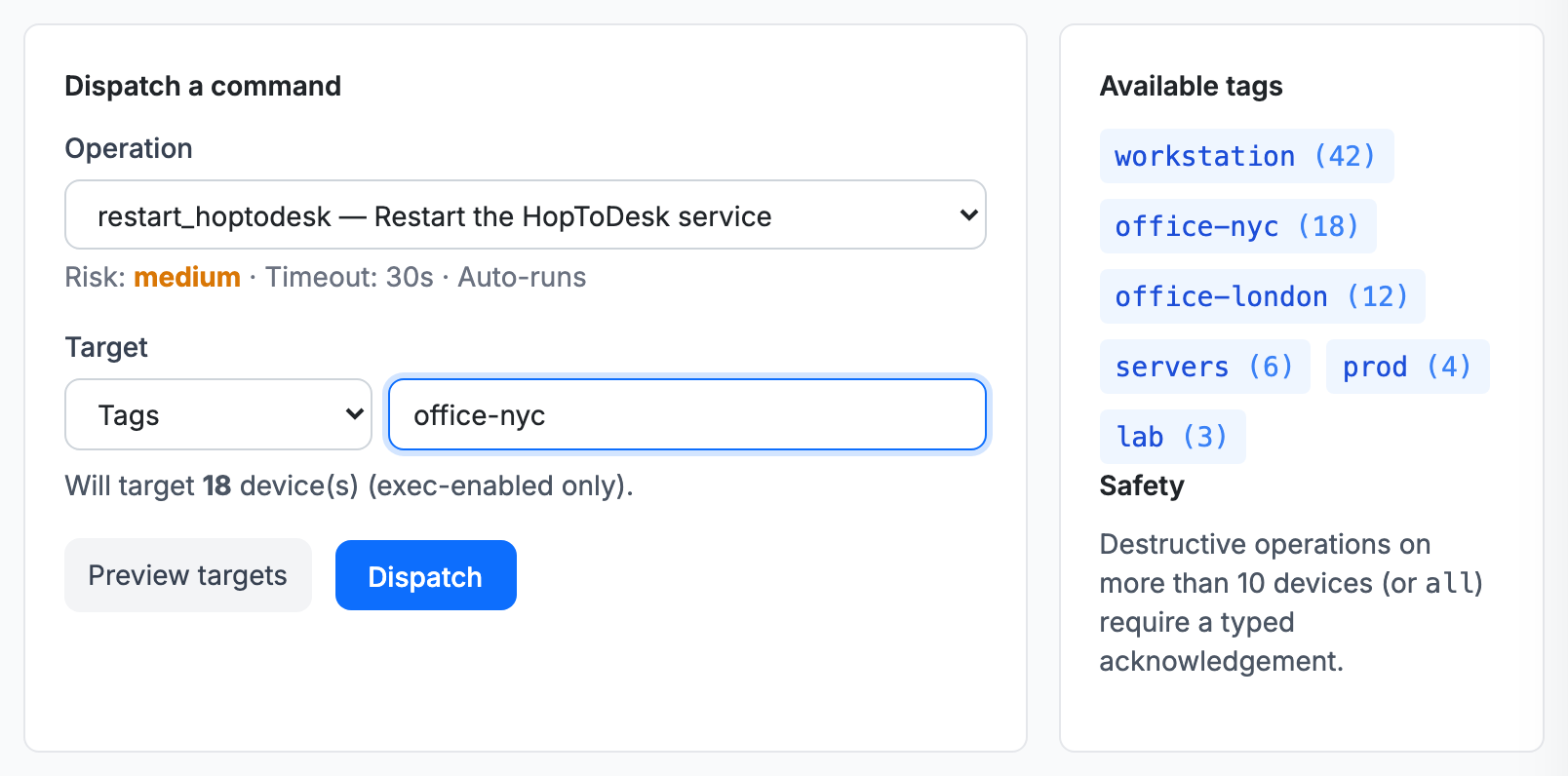Screen dimensions: 1568x776
Task: Select the office-london (12) tag
Action: (1262, 296)
